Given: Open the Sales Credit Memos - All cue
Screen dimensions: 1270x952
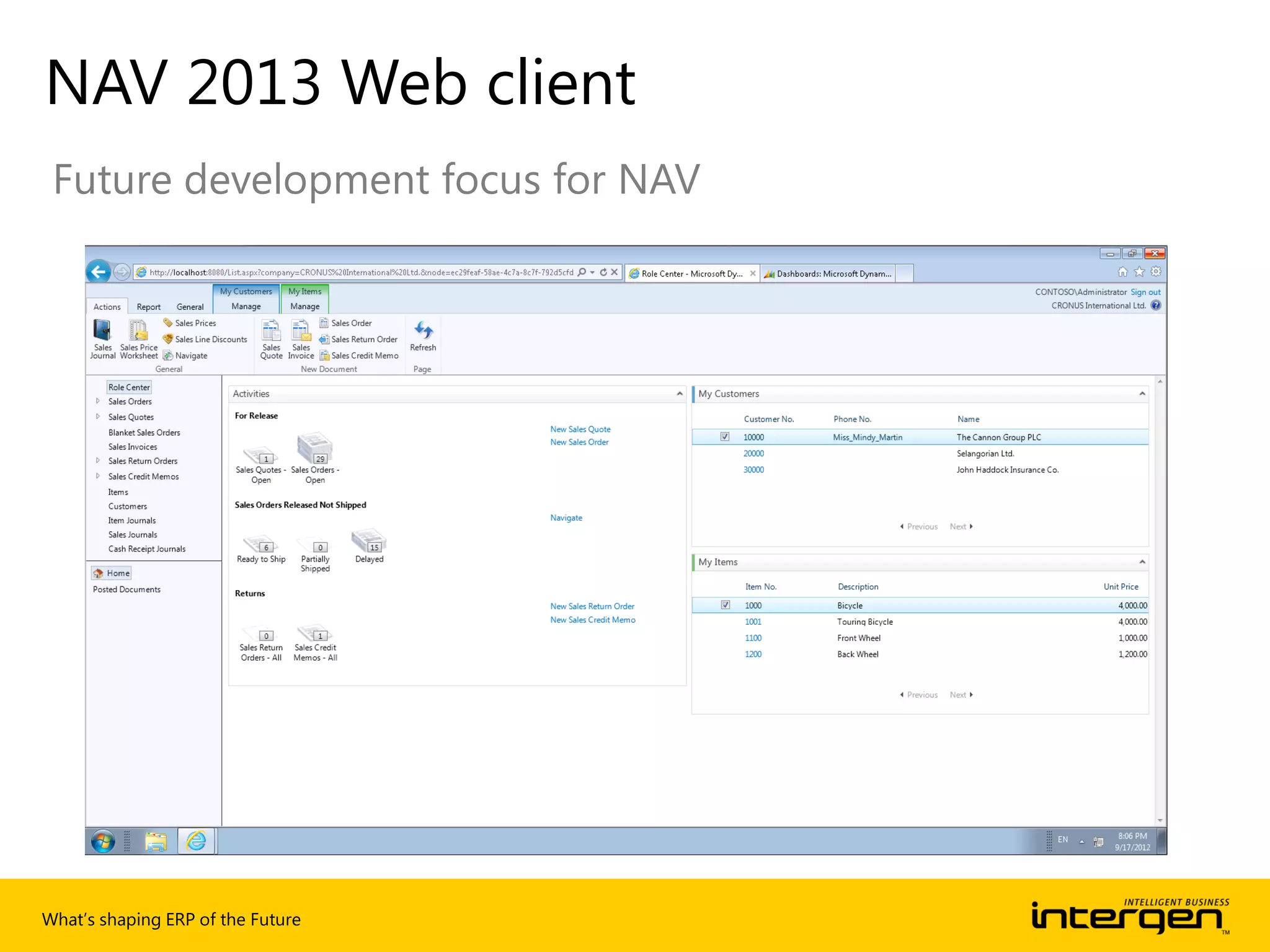Looking at the screenshot, I should click(x=315, y=644).
